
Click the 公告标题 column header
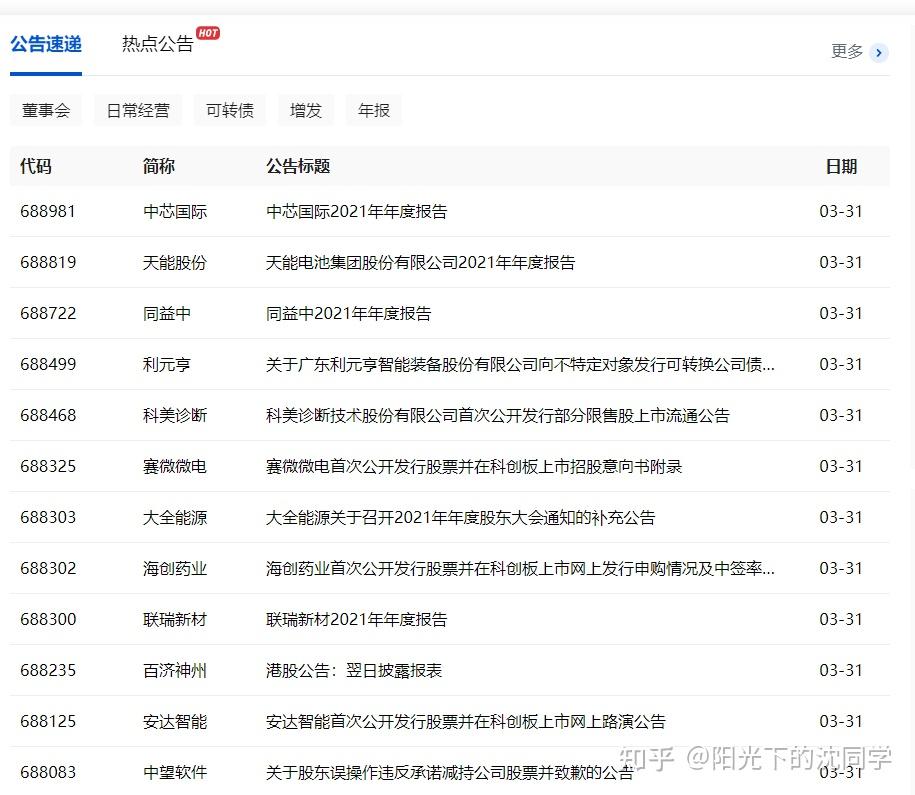[298, 166]
